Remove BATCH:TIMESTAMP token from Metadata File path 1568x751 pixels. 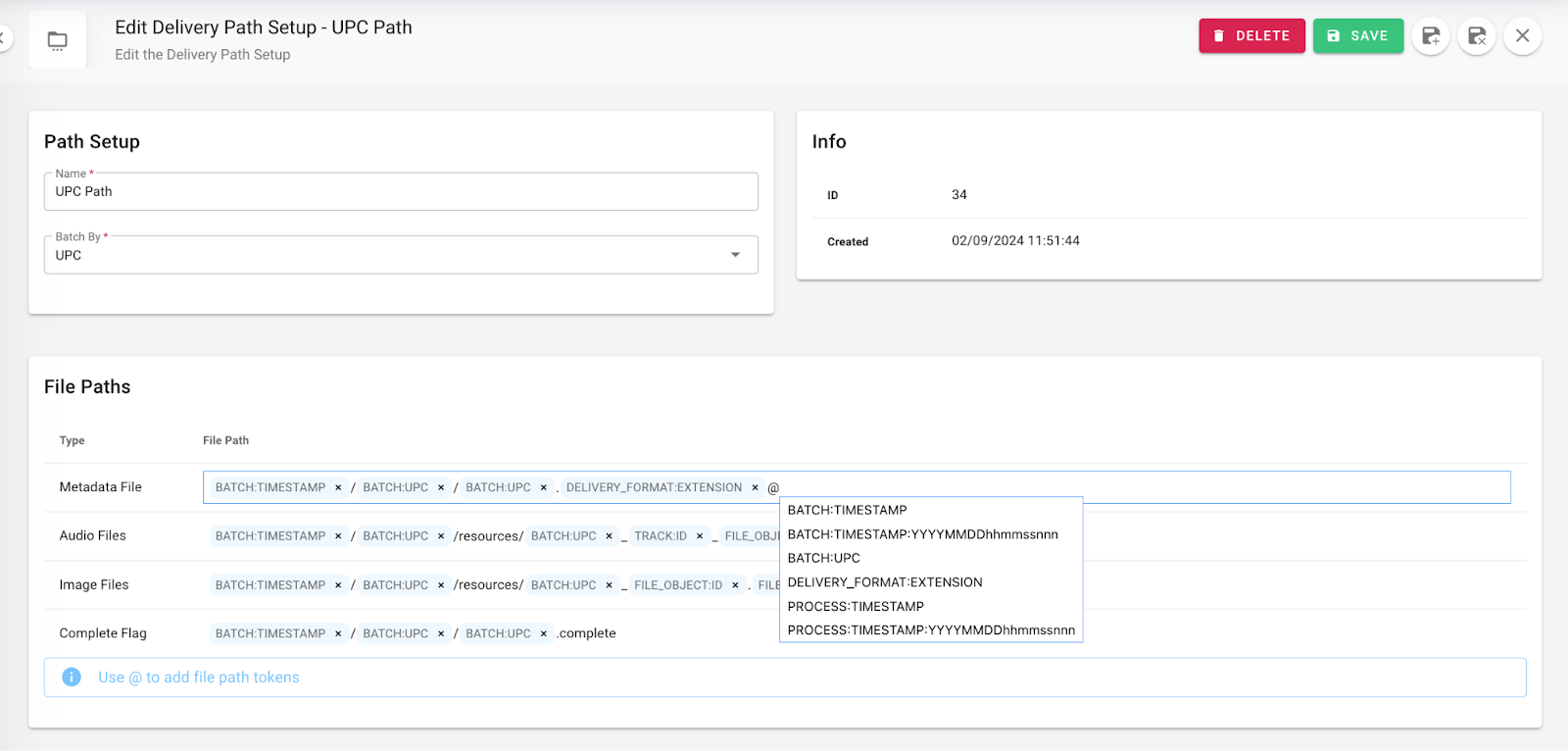point(338,487)
